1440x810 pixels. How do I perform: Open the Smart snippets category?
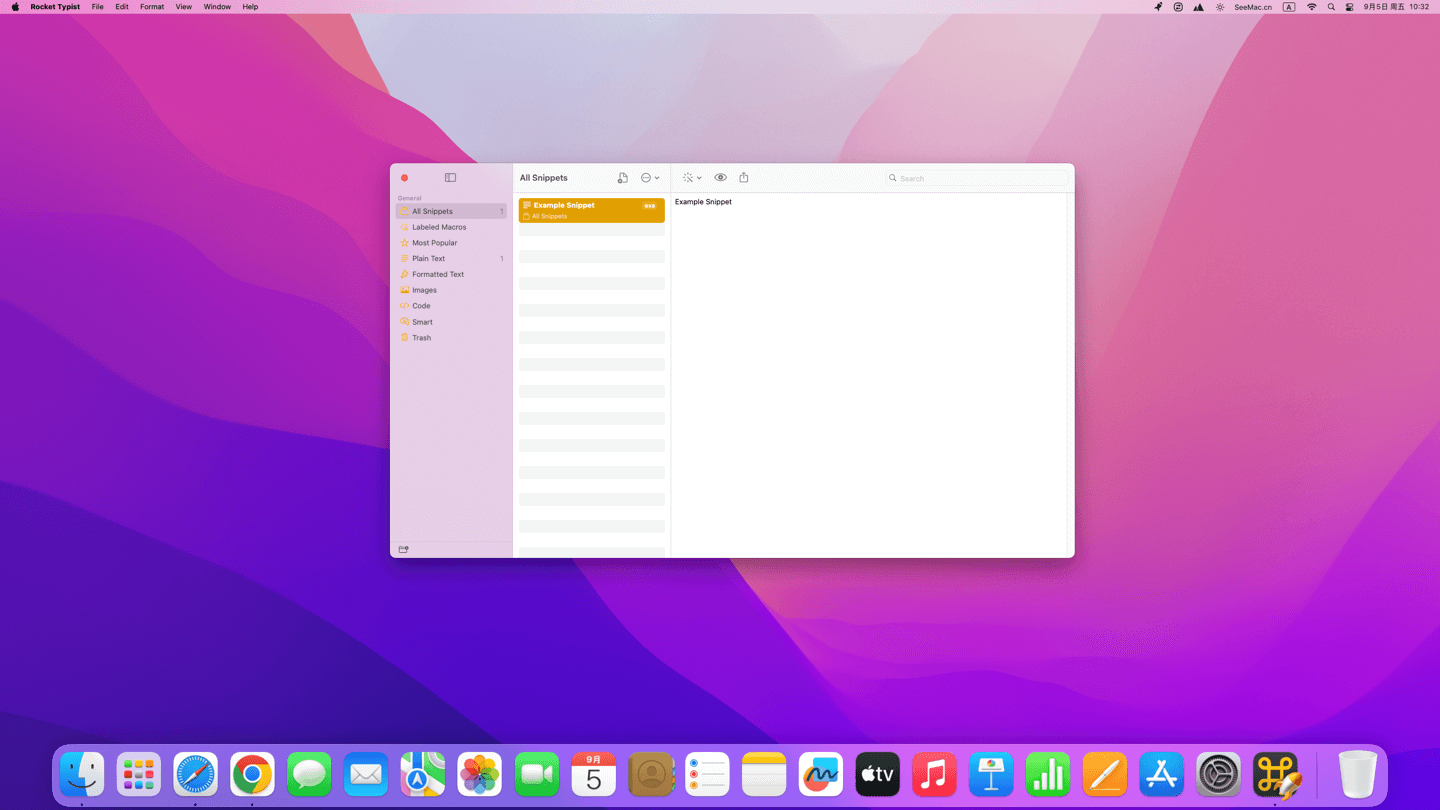(x=422, y=322)
